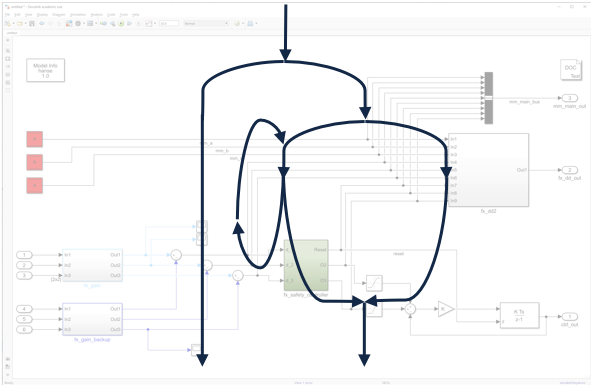Screen dimensions: 591x385
Task: Click the Model Advisor check icon
Action: click(x=237, y=23)
